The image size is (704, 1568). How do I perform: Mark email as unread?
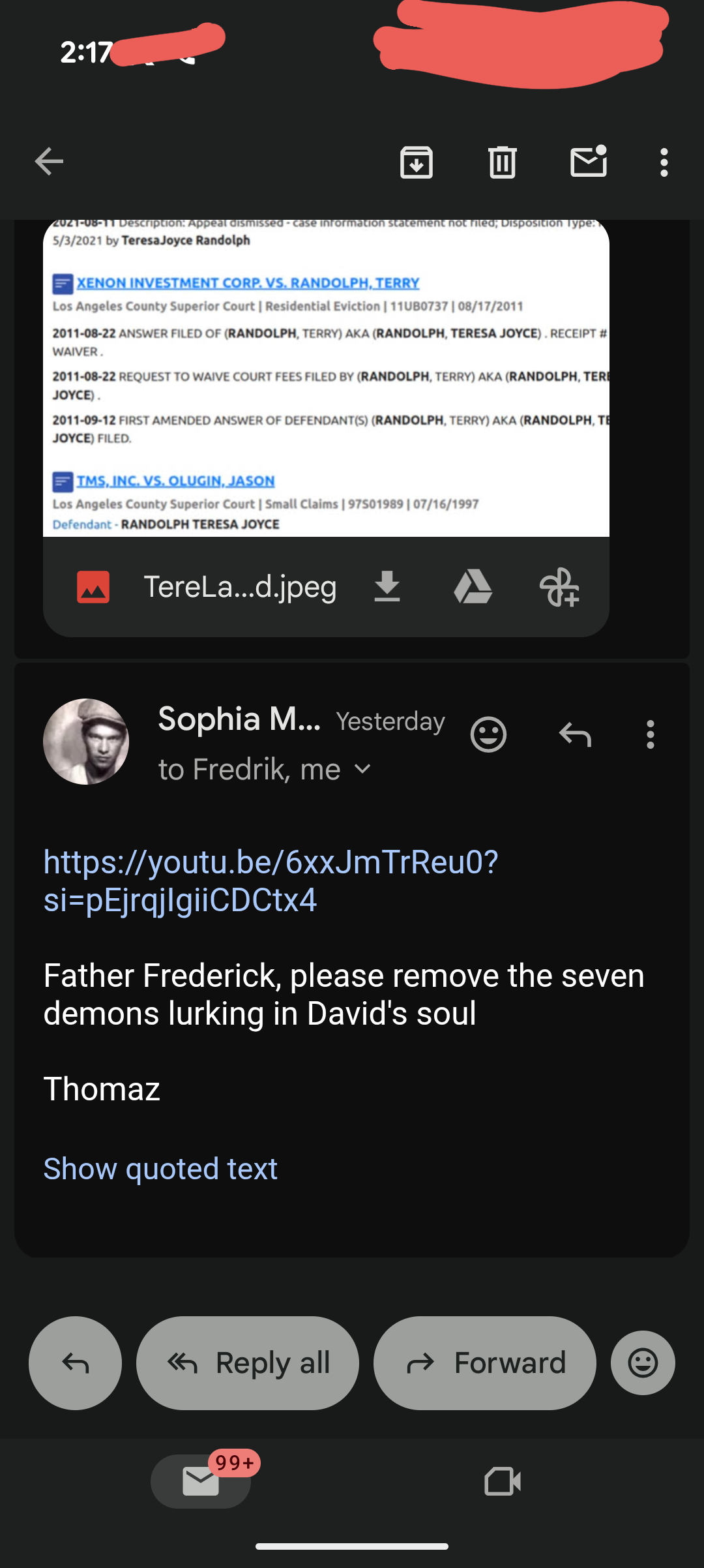click(589, 162)
